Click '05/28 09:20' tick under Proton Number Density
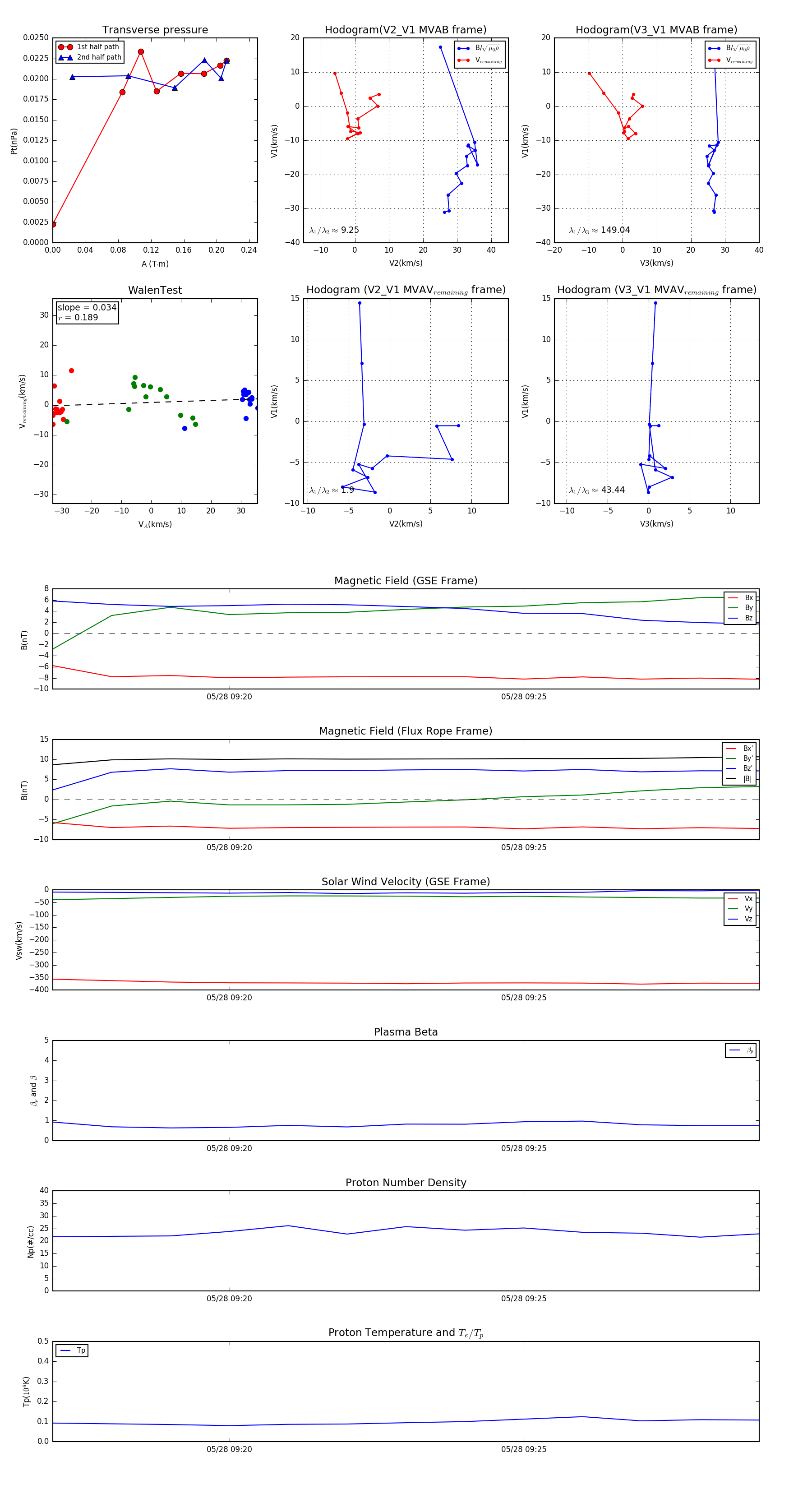The width and height of the screenshot is (812, 1489). [x=230, y=1299]
